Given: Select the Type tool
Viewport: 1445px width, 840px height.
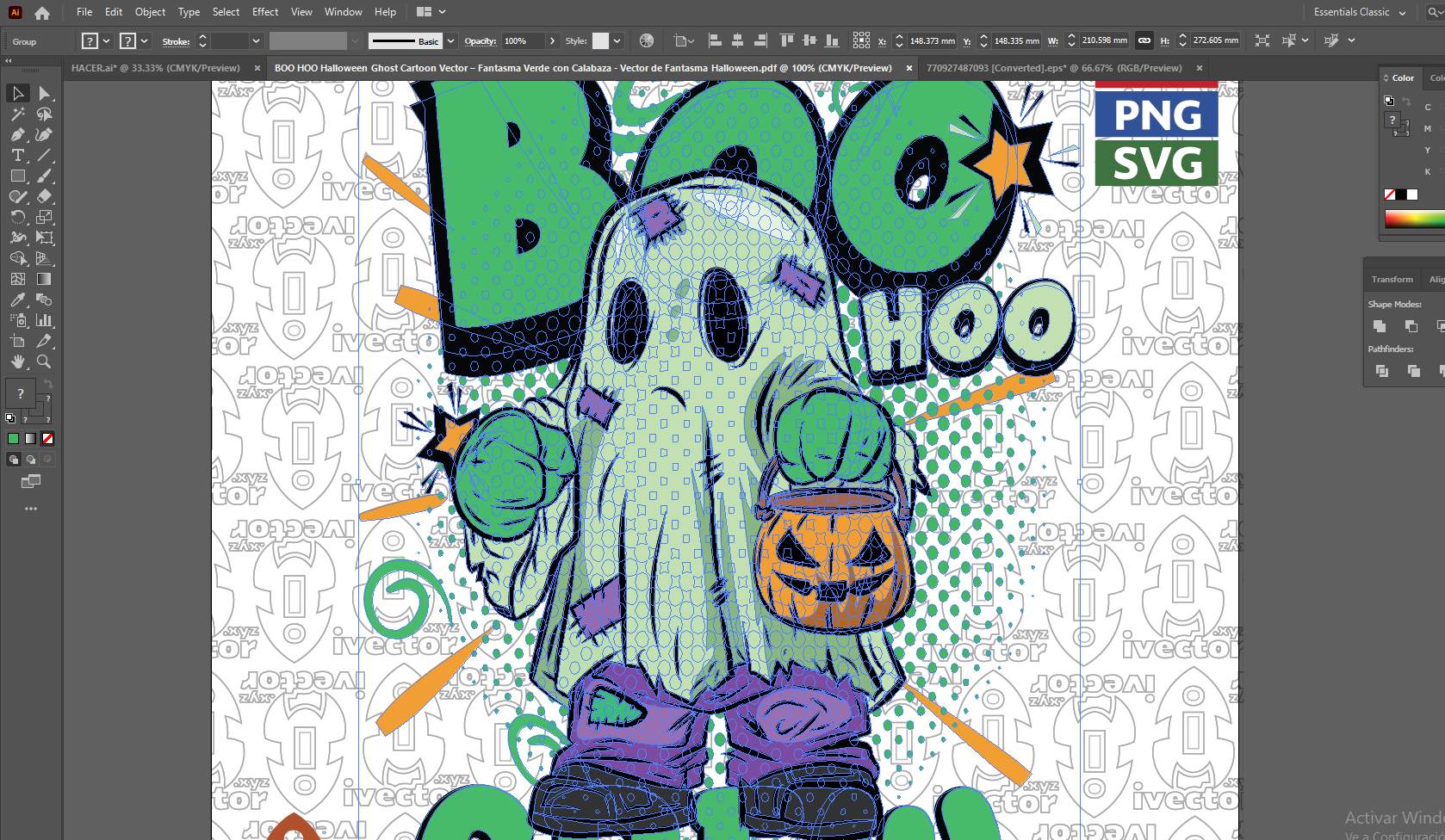Looking at the screenshot, I should (17, 155).
